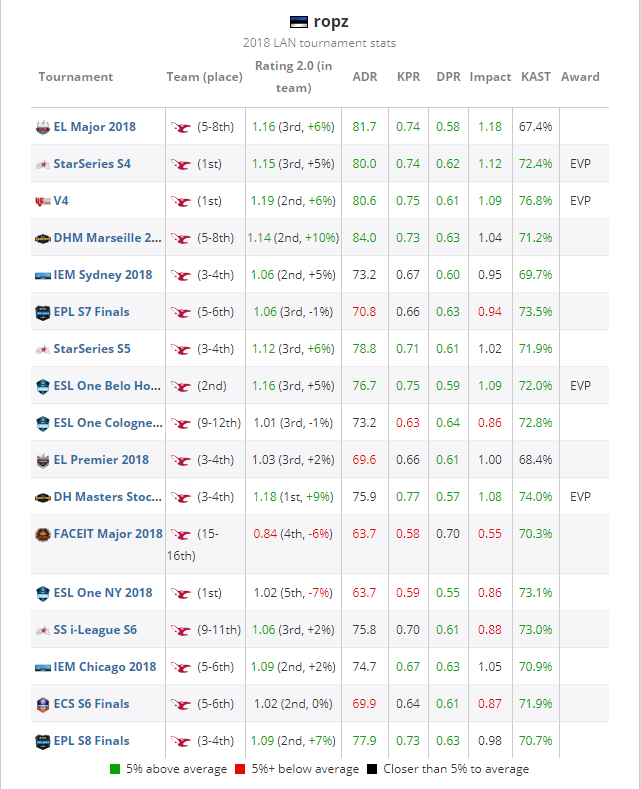This screenshot has height=789, width=641.
Task: Click EVP award in DH Masters Stockholm row
Action: coord(580,497)
